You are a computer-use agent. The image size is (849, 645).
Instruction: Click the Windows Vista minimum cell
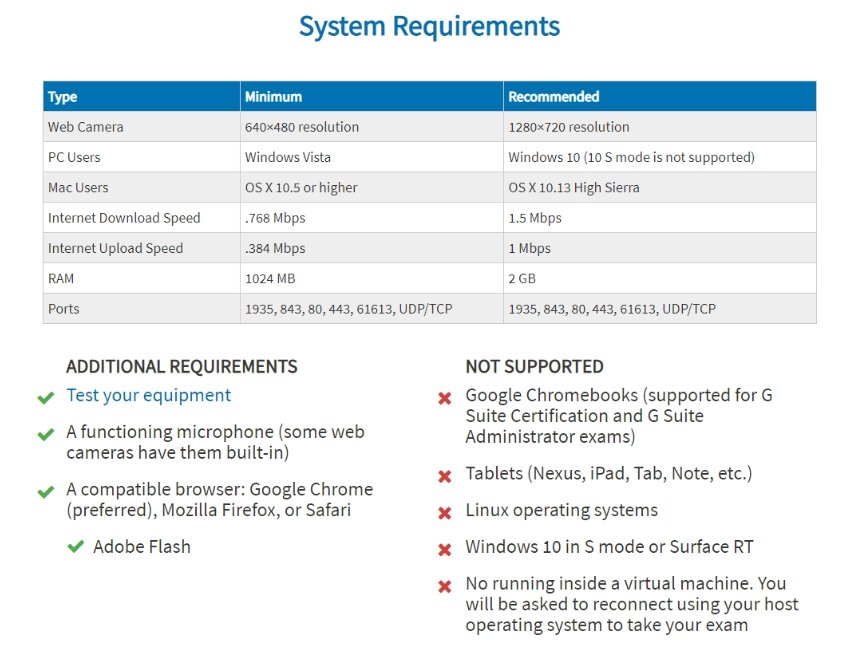[288, 157]
